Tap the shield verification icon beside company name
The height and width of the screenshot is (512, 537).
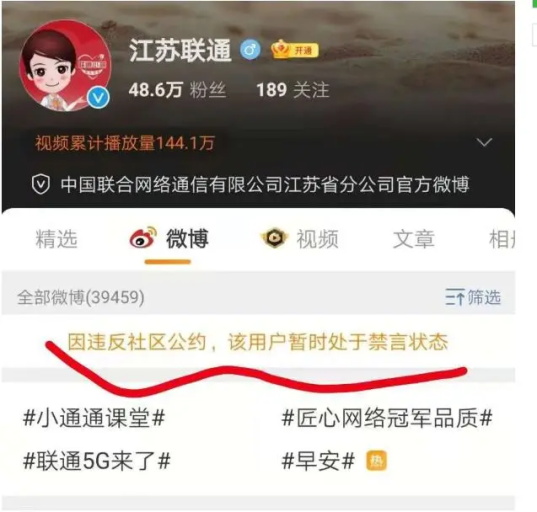pyautogui.click(x=41, y=184)
